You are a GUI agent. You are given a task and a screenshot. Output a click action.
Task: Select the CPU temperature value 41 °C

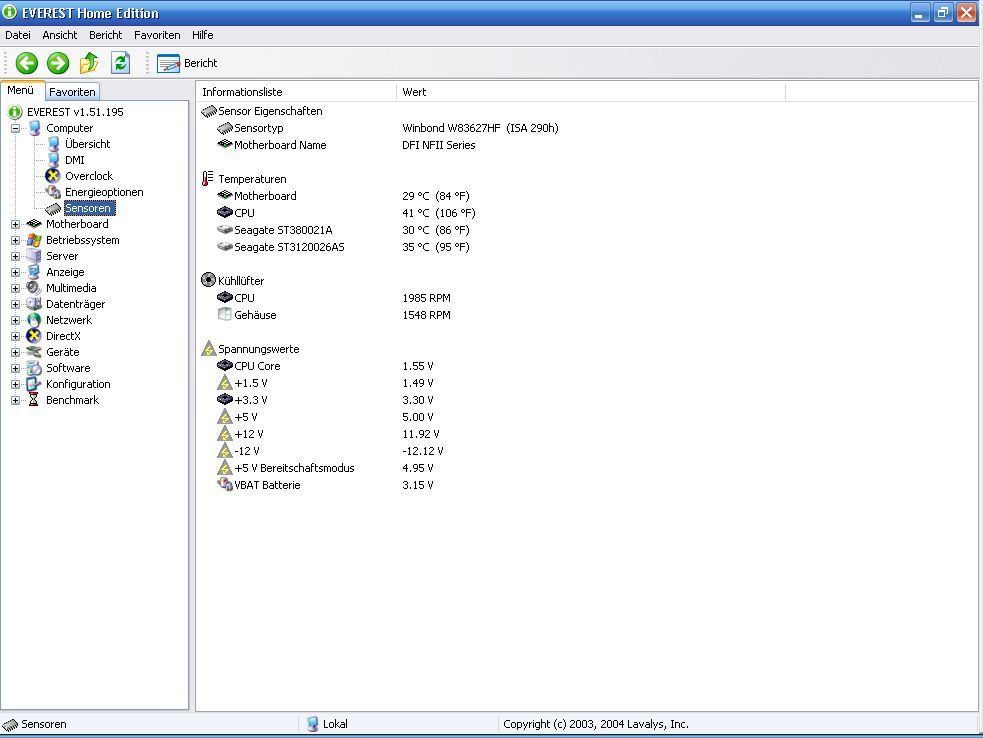[439, 213]
